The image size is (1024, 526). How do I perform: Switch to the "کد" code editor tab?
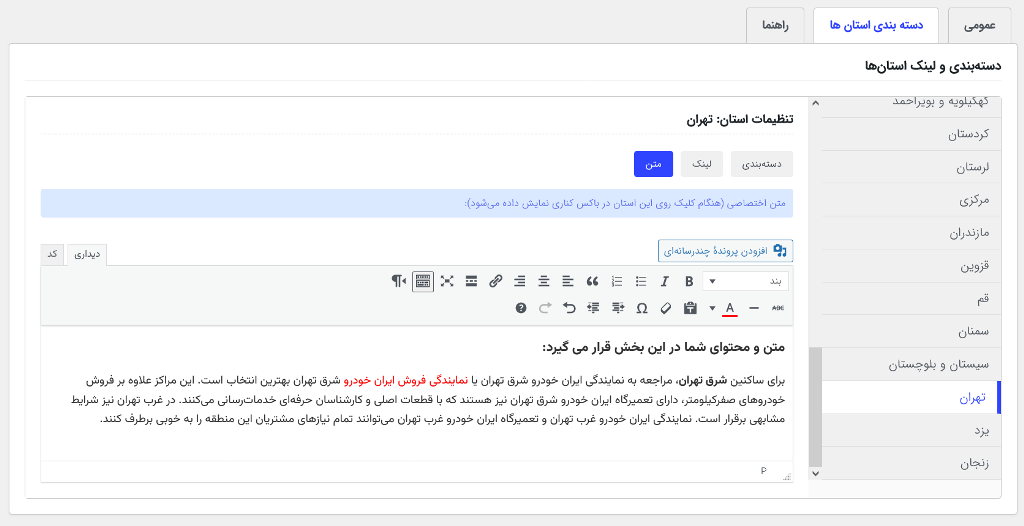click(53, 254)
